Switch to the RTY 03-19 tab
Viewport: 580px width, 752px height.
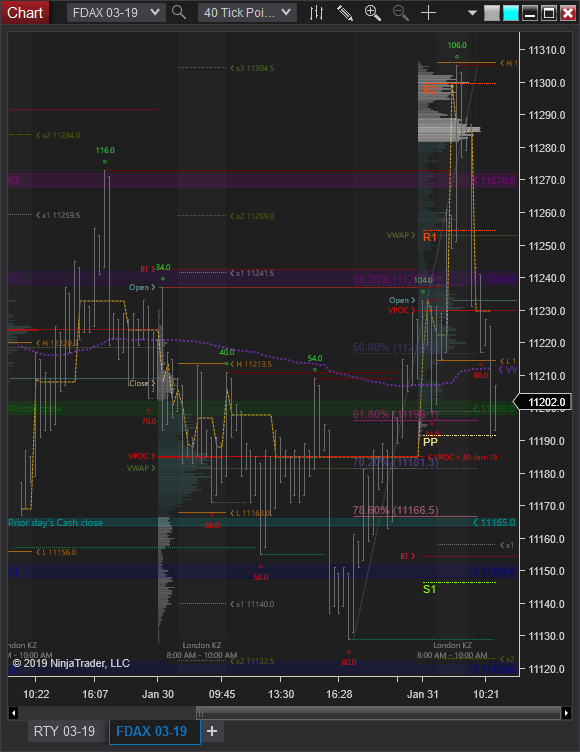[x=64, y=731]
